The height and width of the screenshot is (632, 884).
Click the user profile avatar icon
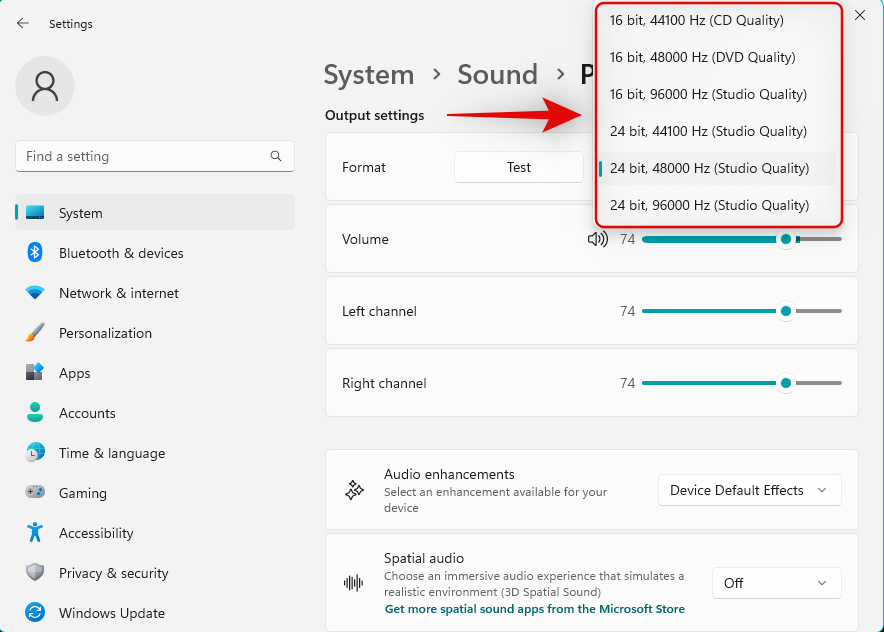tap(45, 86)
